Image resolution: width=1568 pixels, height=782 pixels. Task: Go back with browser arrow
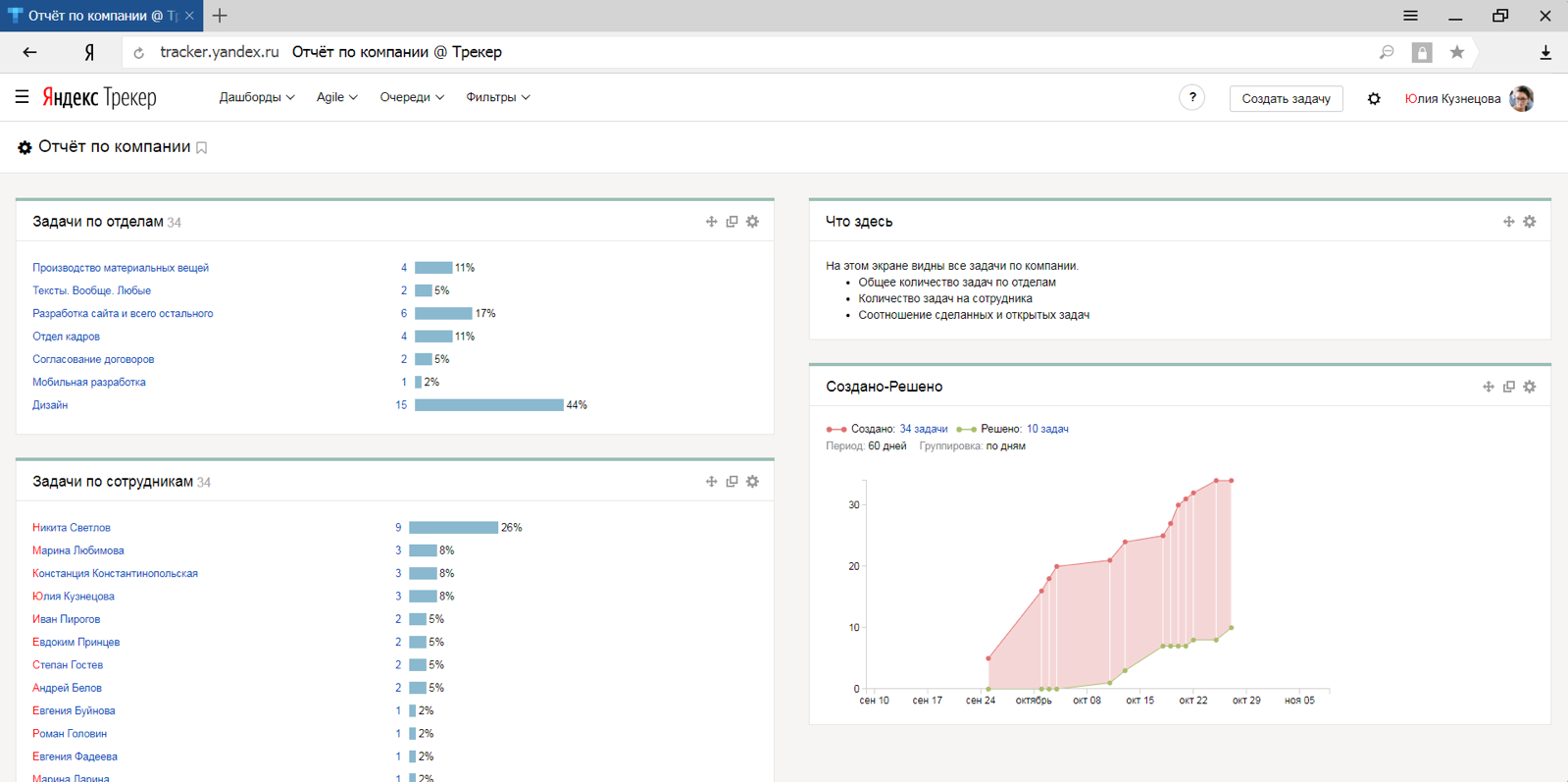point(29,52)
